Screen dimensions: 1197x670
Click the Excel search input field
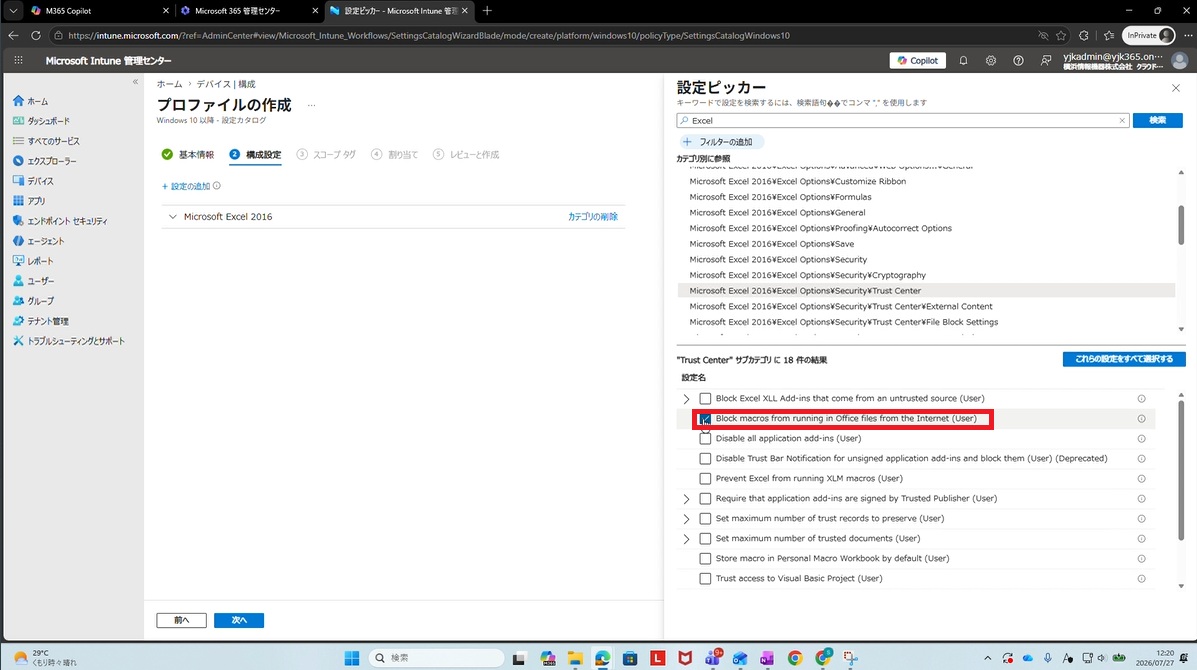[x=901, y=121]
